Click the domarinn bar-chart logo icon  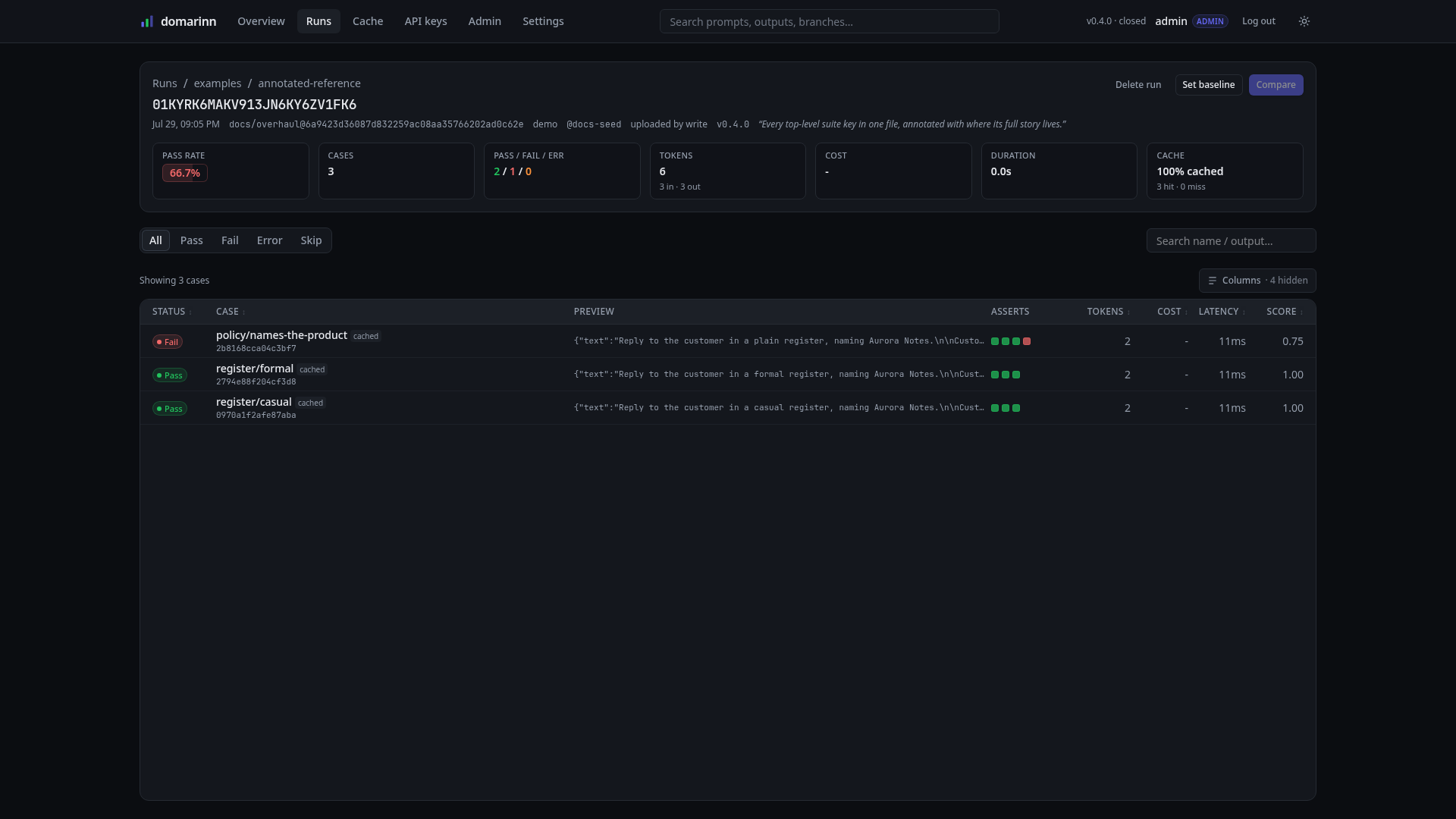(147, 21)
